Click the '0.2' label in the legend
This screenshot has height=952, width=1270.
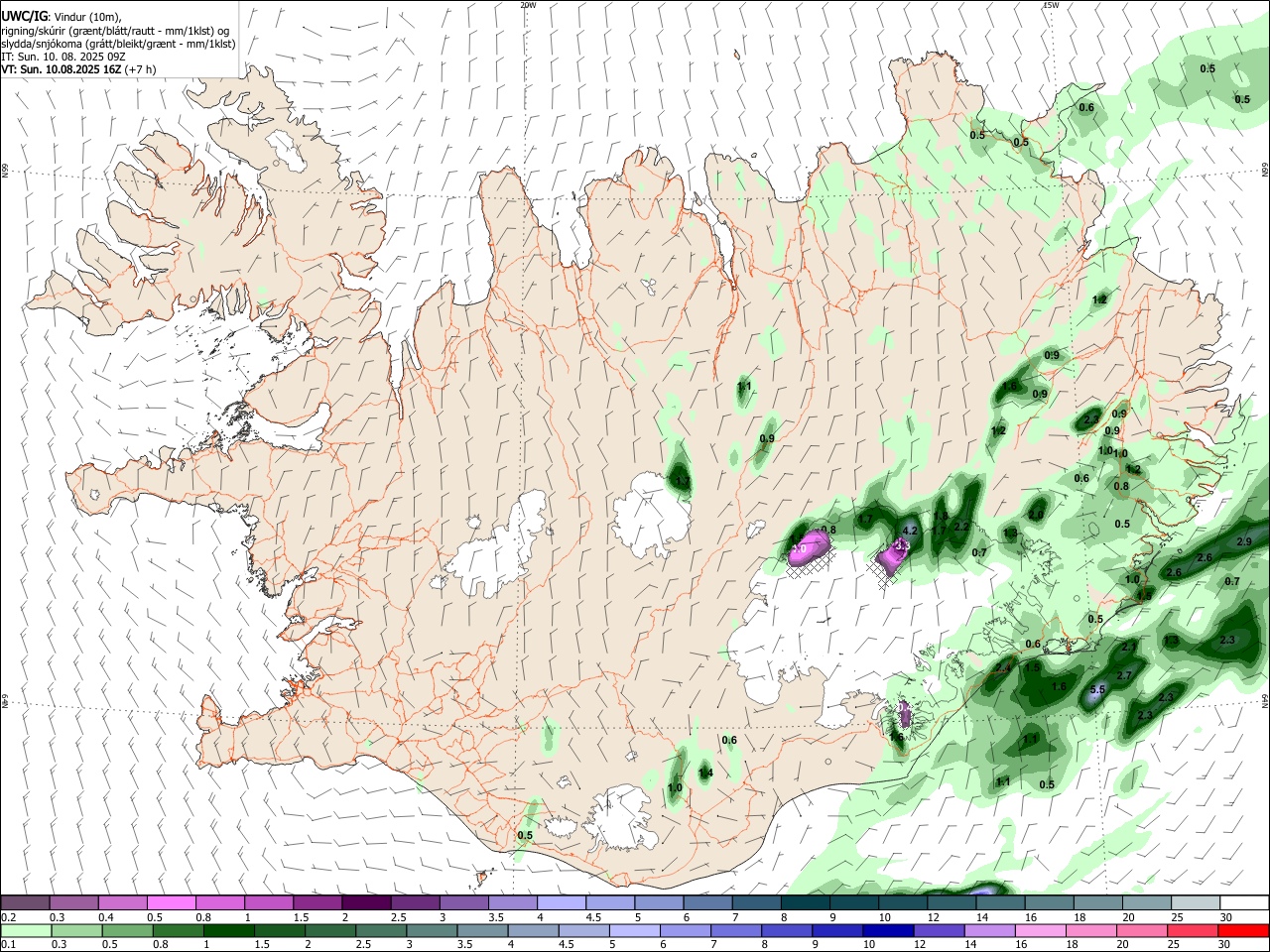tap(7, 917)
